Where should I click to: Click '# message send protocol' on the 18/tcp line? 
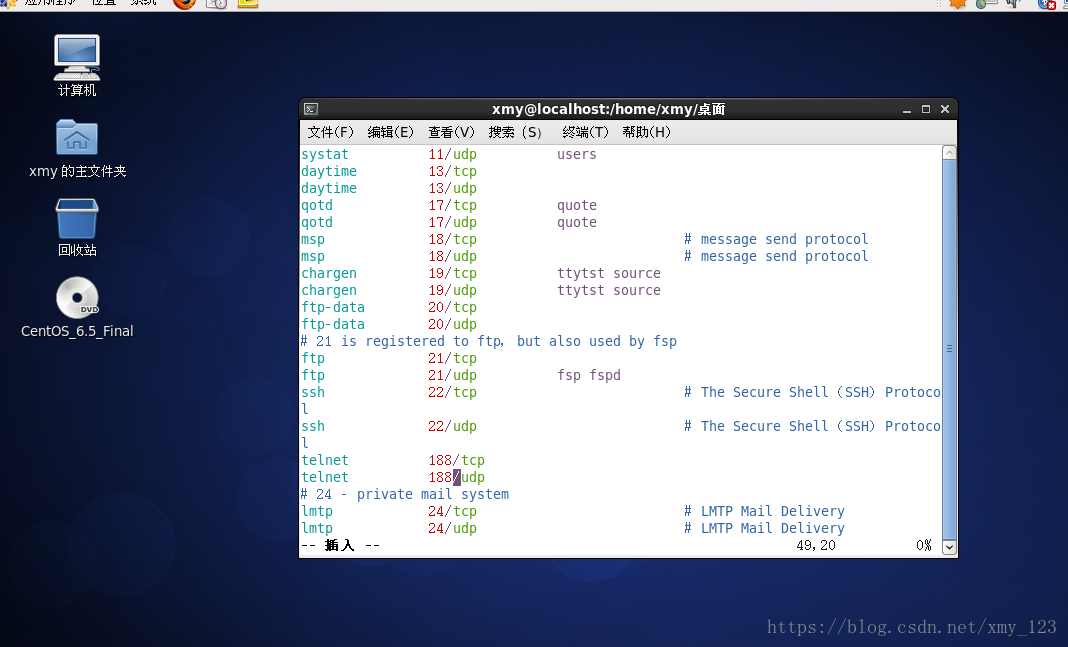click(776, 240)
